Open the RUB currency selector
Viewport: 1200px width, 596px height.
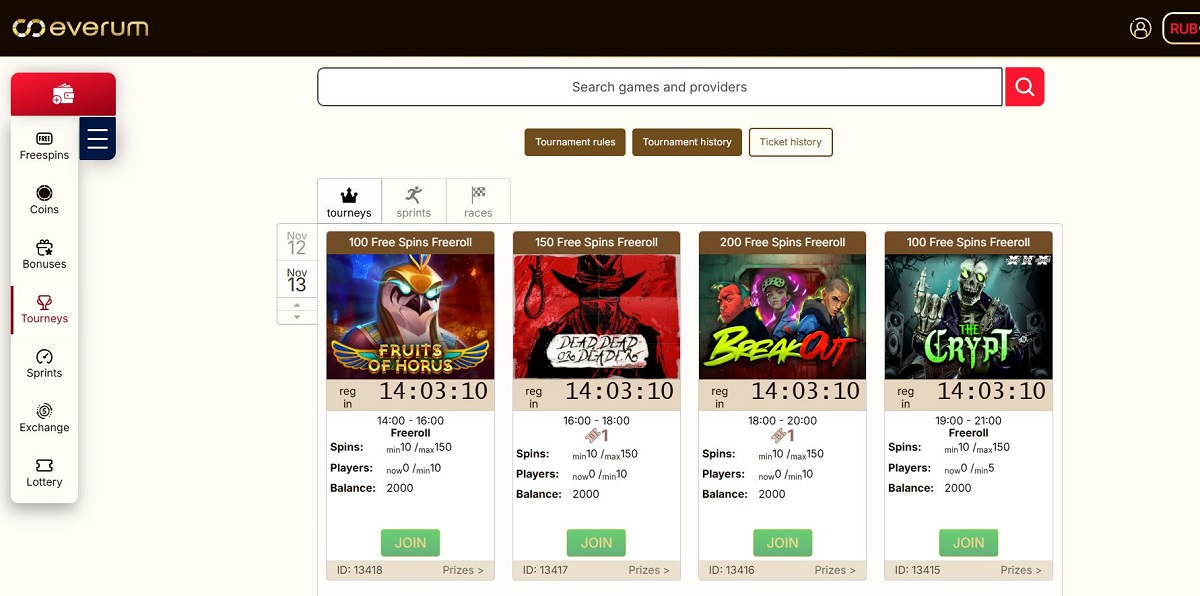[x=1182, y=29]
